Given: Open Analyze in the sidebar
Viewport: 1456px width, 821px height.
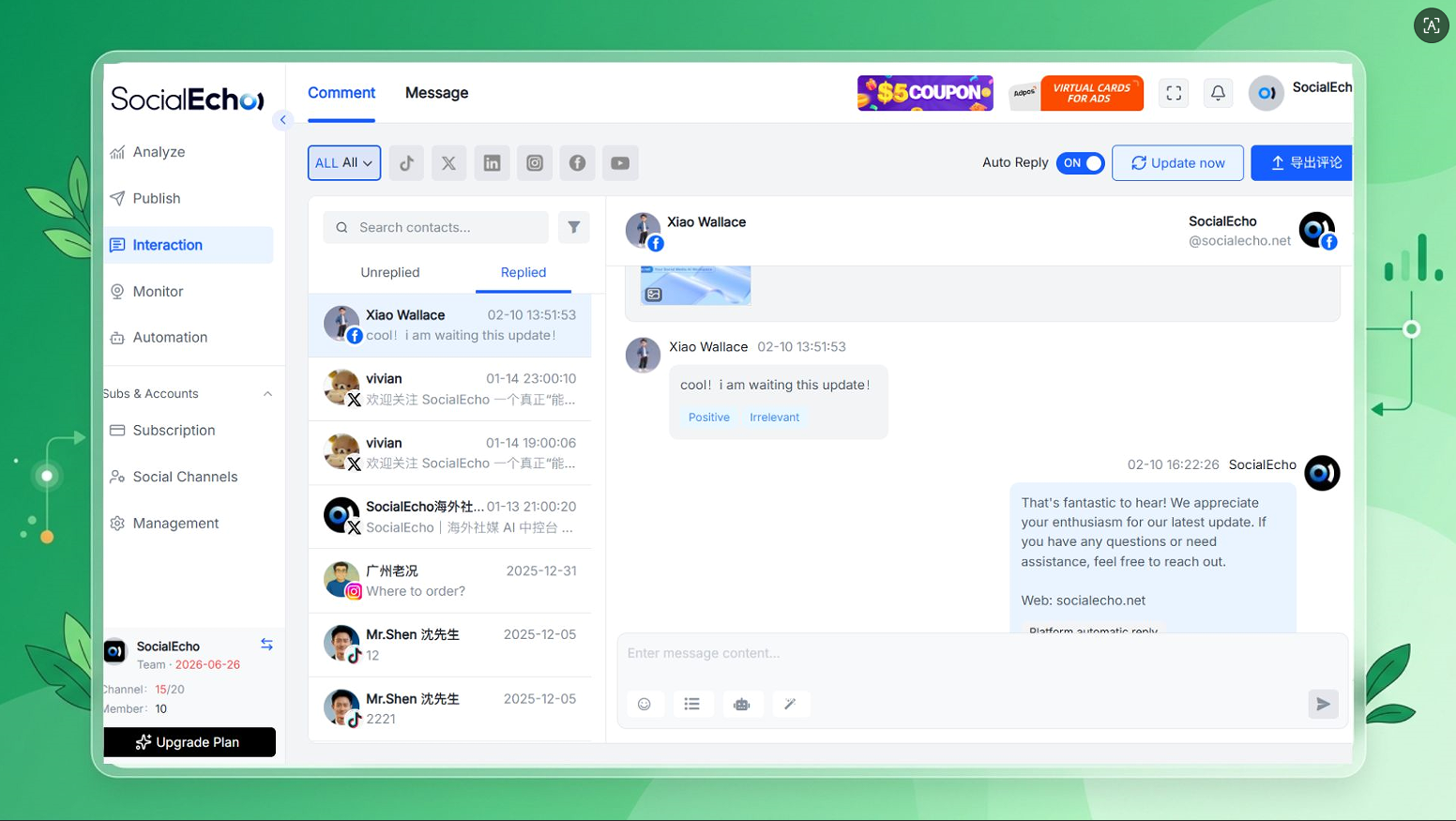Looking at the screenshot, I should click(189, 152).
